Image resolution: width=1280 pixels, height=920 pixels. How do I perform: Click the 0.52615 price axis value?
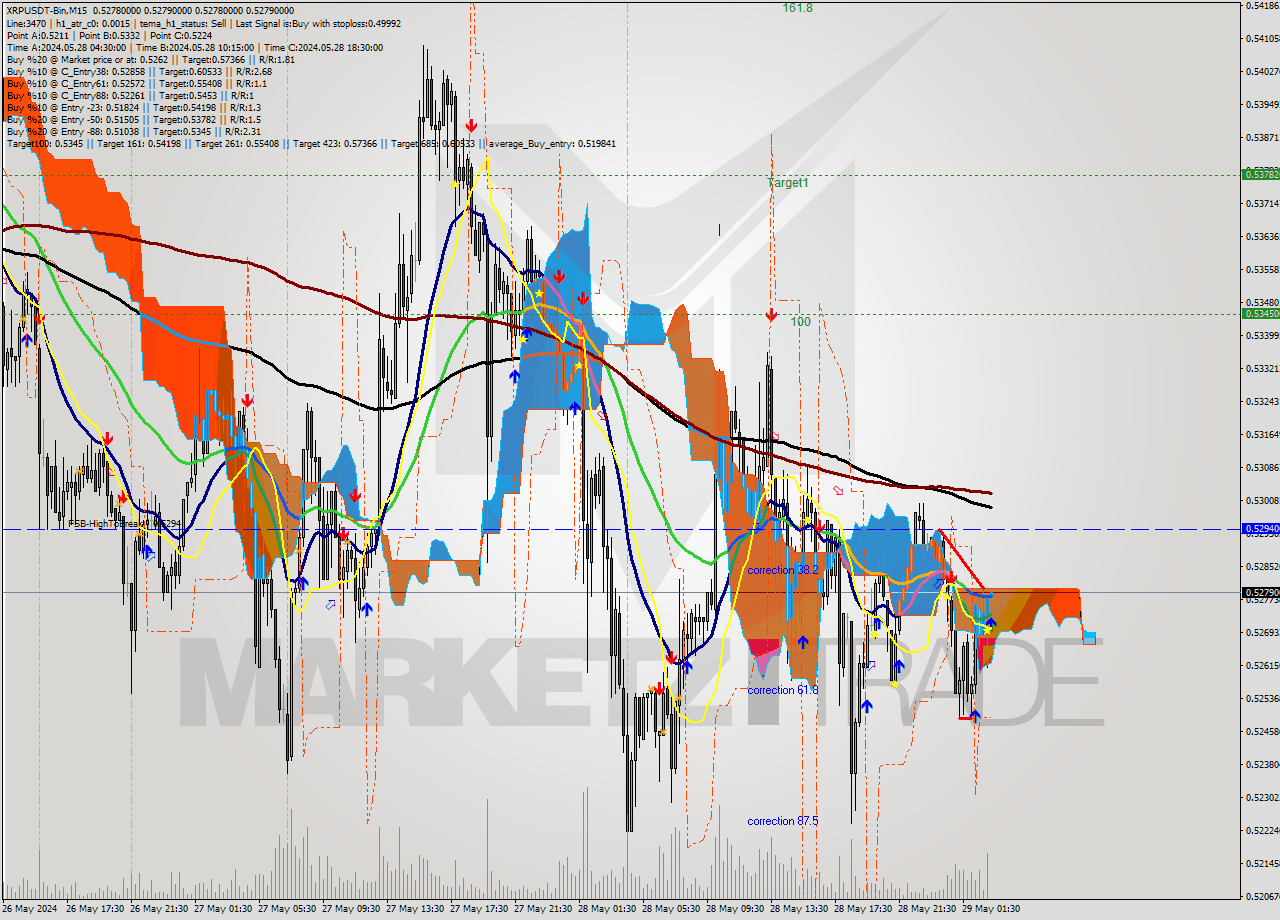[x=1261, y=666]
